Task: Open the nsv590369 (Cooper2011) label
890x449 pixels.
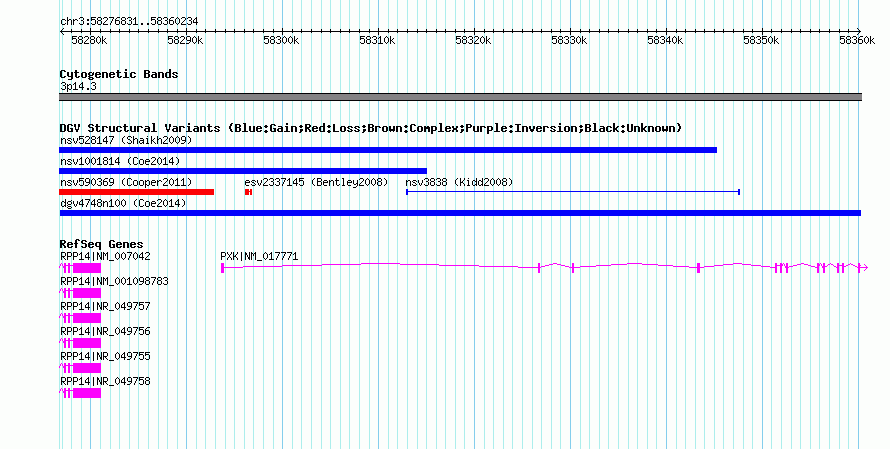Action: coord(126,182)
